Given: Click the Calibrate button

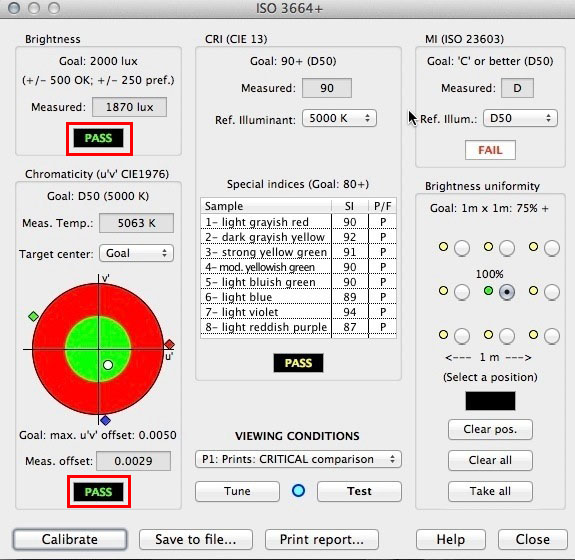Looking at the screenshot, I should pyautogui.click(x=70, y=539).
